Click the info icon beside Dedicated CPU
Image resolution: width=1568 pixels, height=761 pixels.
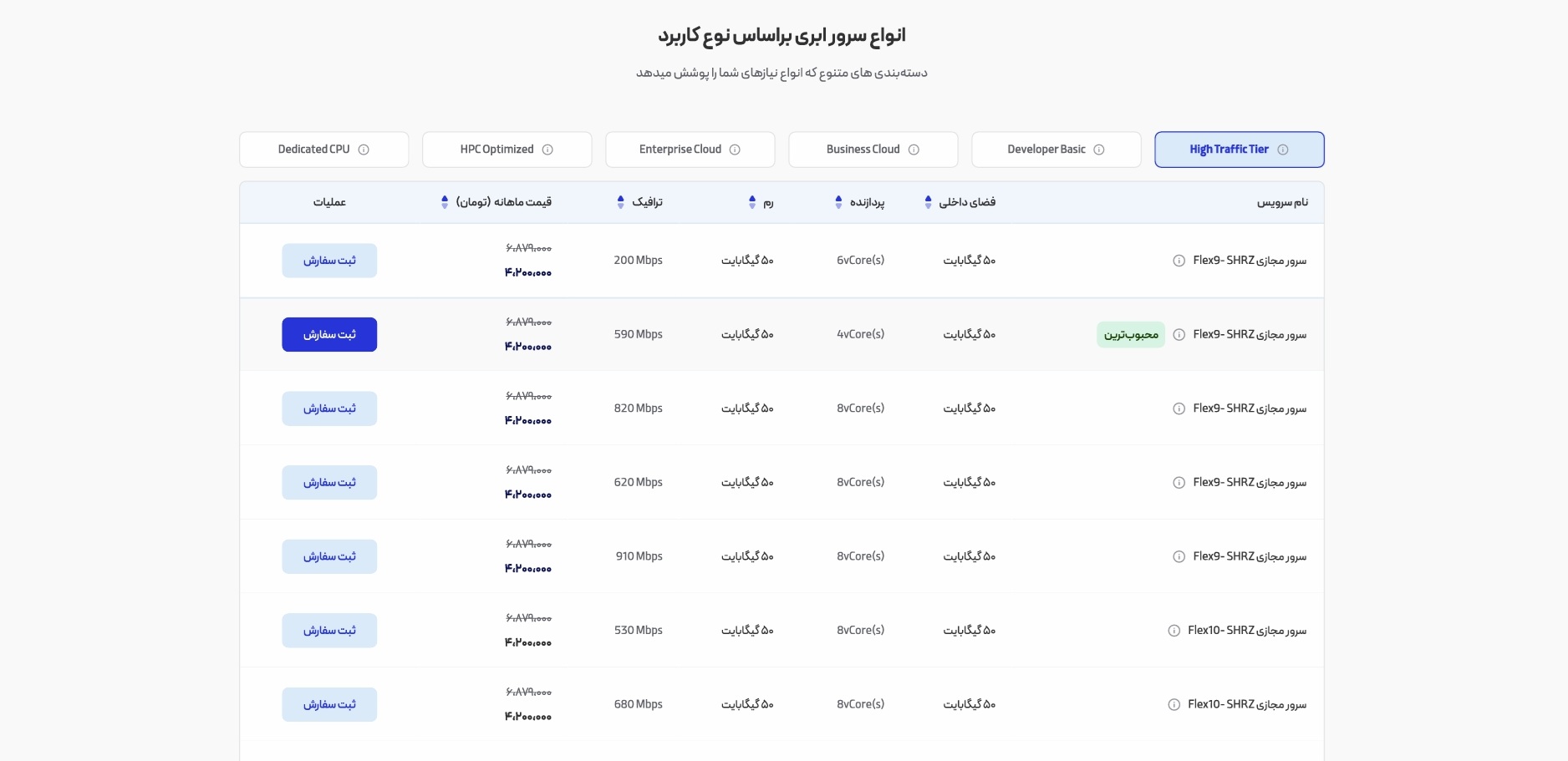coord(364,150)
